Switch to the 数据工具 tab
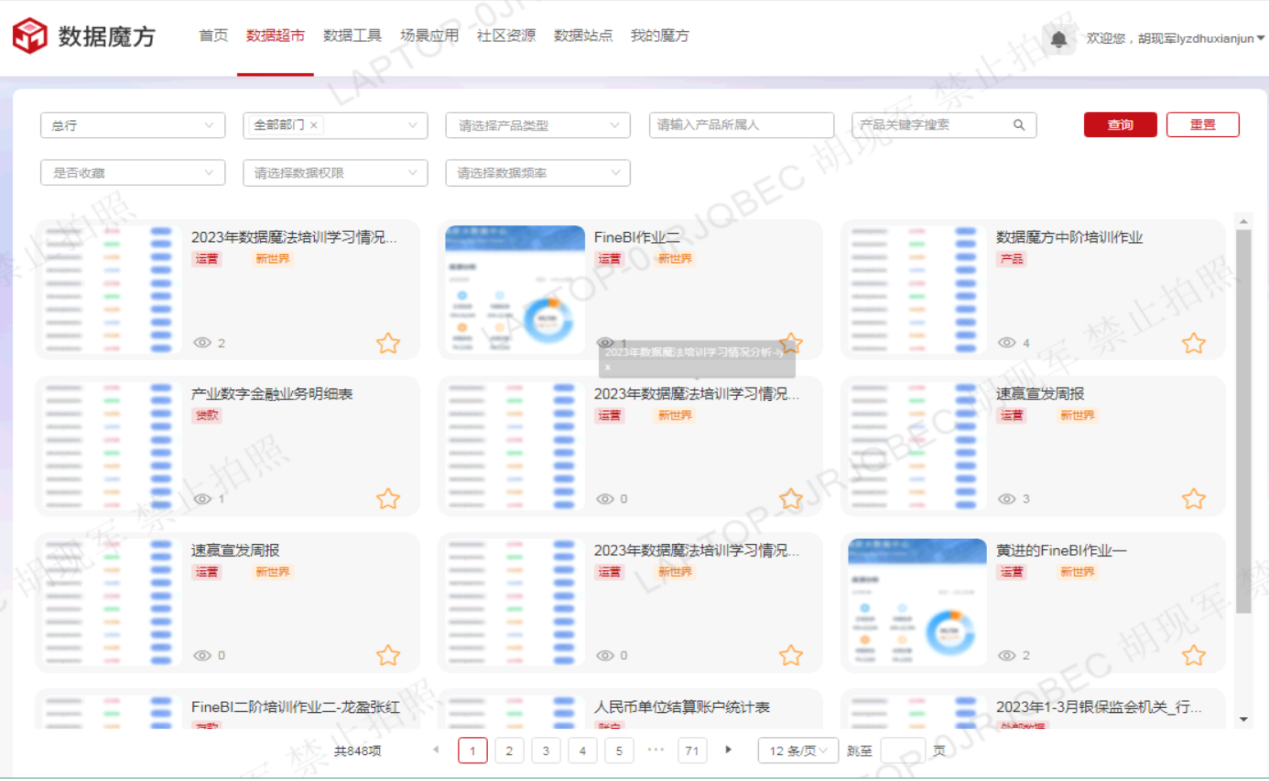This screenshot has height=781, width=1269. [352, 36]
